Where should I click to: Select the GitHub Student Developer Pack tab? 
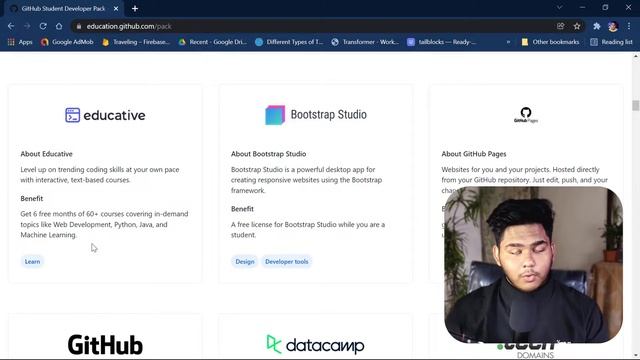point(64,9)
